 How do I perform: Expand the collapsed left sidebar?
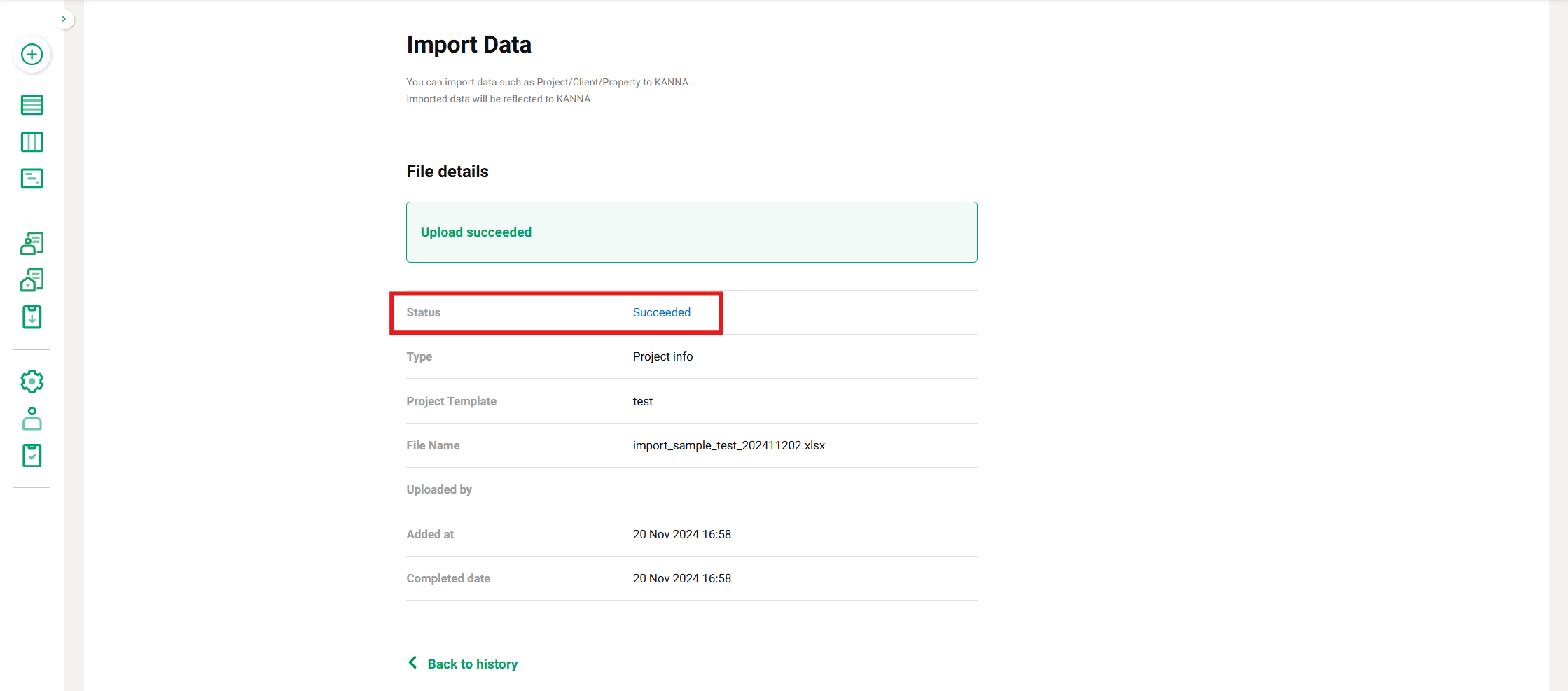[x=64, y=19]
